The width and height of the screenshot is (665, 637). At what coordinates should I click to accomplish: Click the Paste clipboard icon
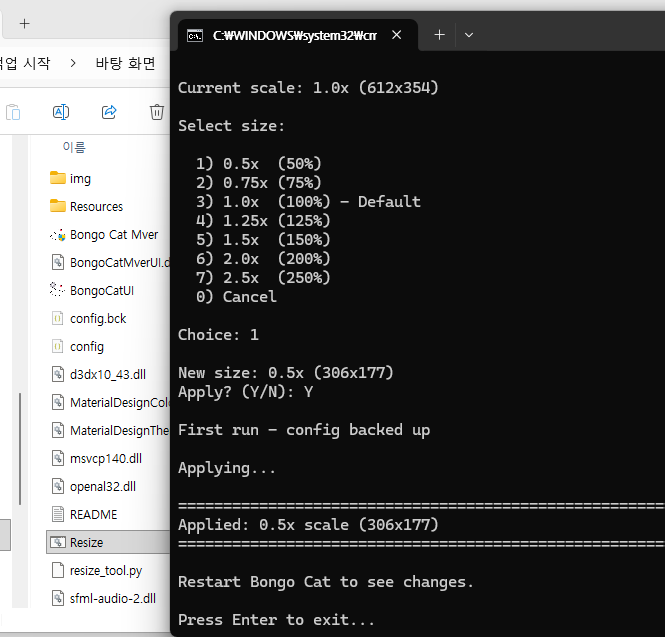pyautogui.click(x=13, y=112)
